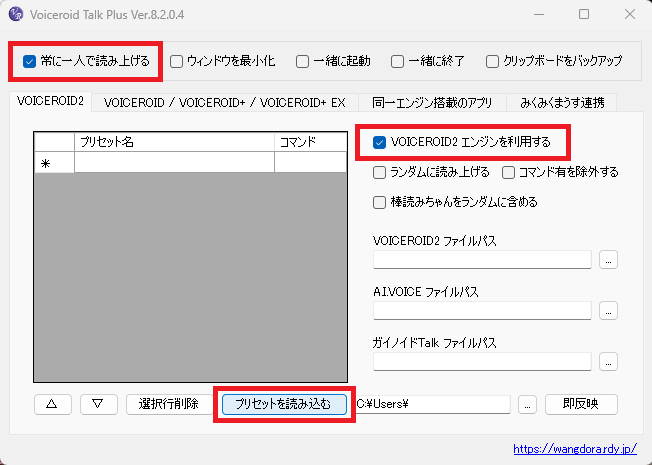Browse for A.I.VOICE ファイルパス

(x=608, y=311)
